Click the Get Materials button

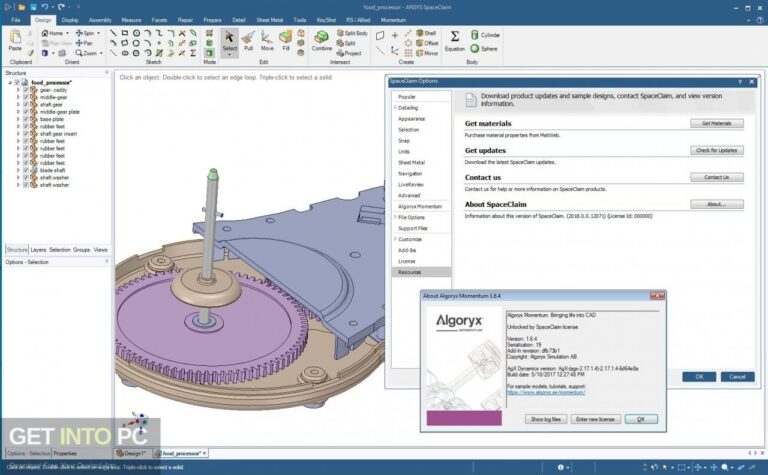[717, 123]
